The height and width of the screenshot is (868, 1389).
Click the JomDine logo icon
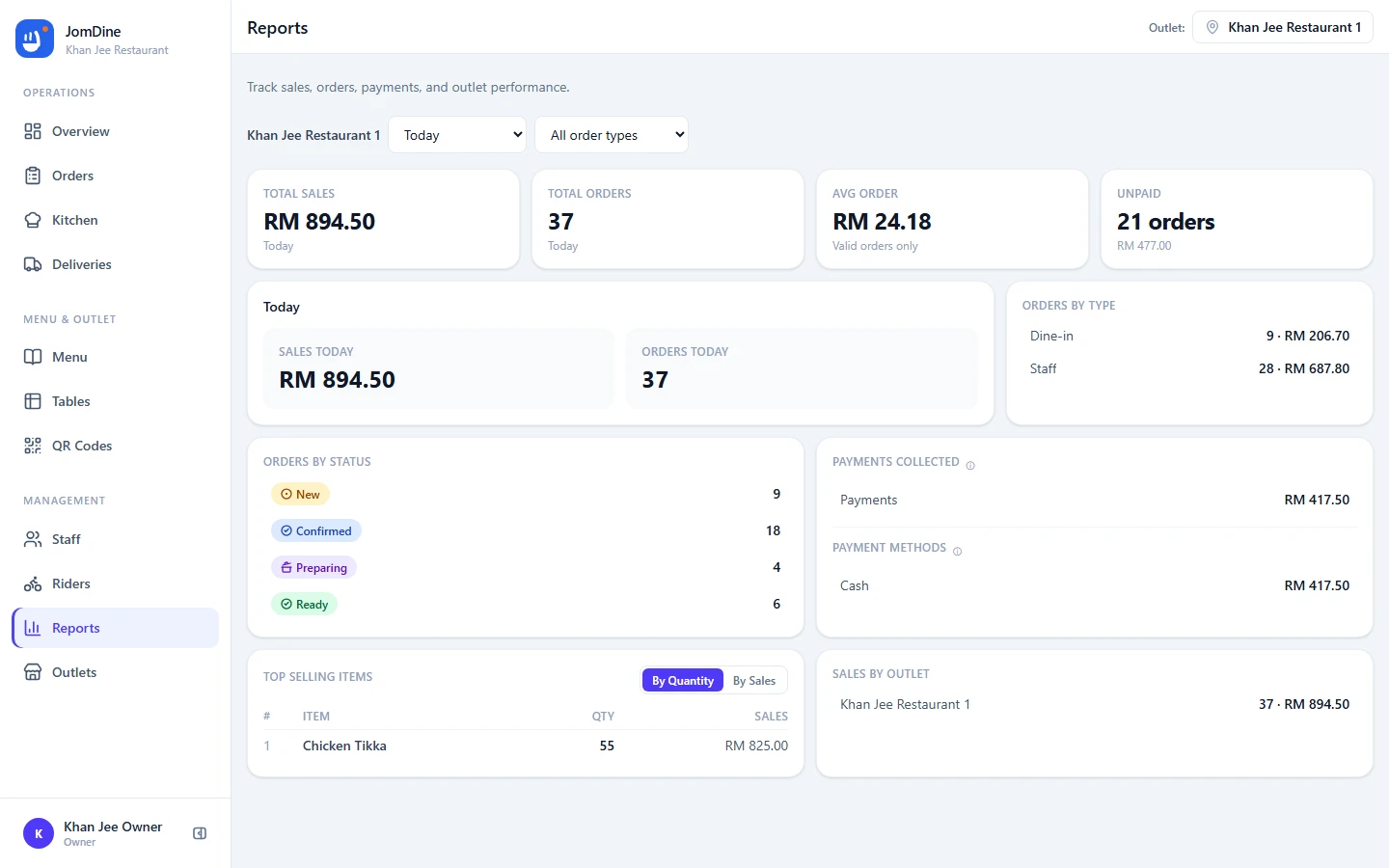[x=35, y=39]
